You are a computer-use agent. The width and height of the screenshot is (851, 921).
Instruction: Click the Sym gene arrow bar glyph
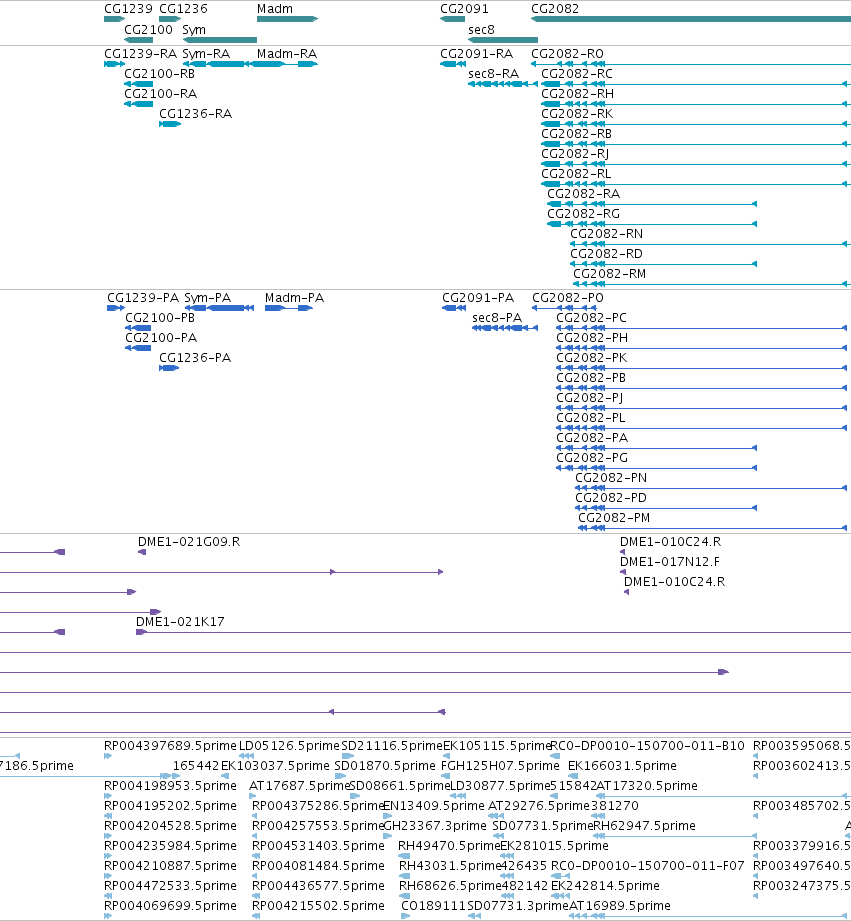[220, 40]
